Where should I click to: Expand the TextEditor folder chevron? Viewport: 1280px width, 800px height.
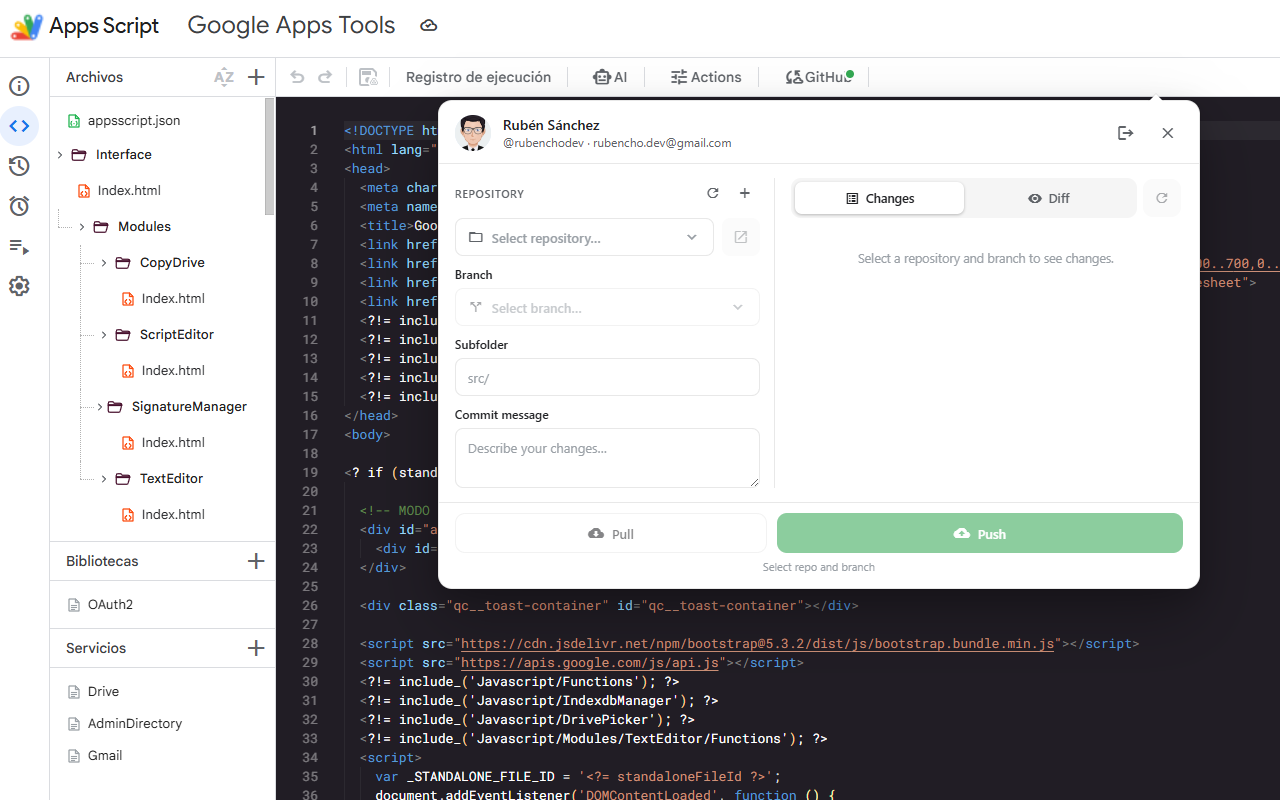pyautogui.click(x=104, y=479)
